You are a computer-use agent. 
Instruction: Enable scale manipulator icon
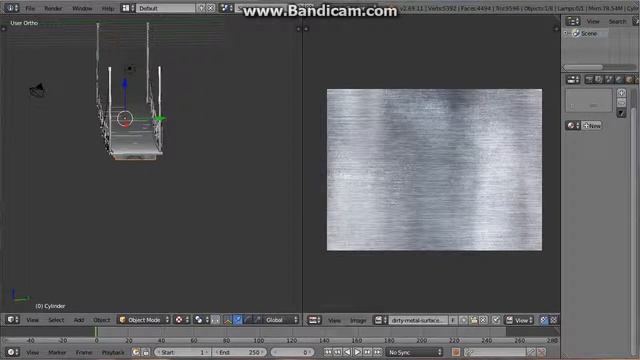[x=257, y=320]
